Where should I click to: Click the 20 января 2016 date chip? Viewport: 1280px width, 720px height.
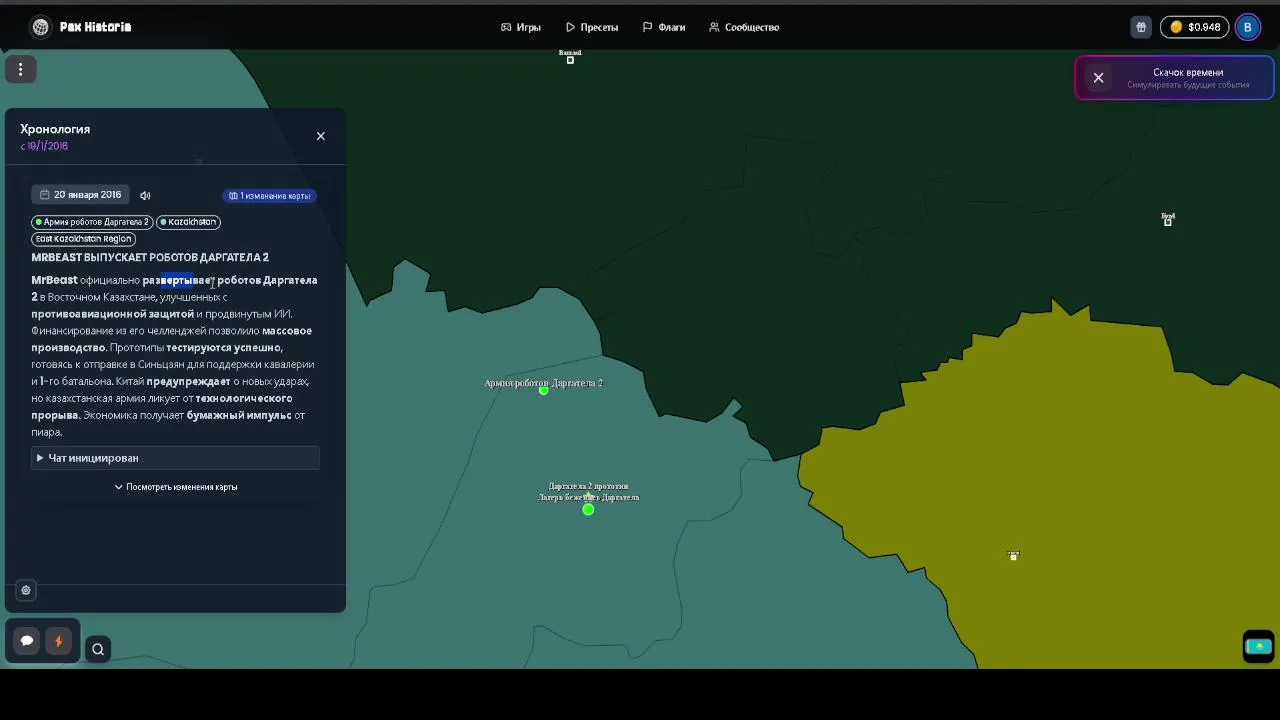tap(80, 195)
